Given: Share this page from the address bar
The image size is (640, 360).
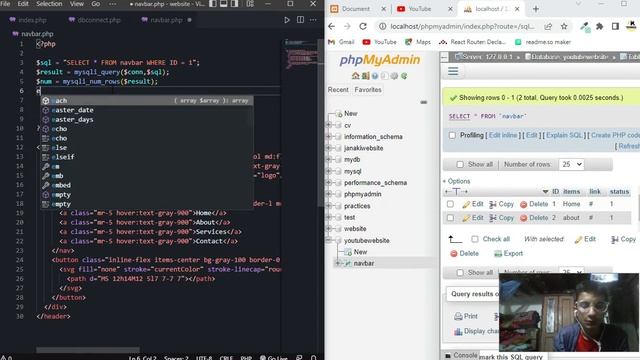Looking at the screenshot, I should (548, 27).
